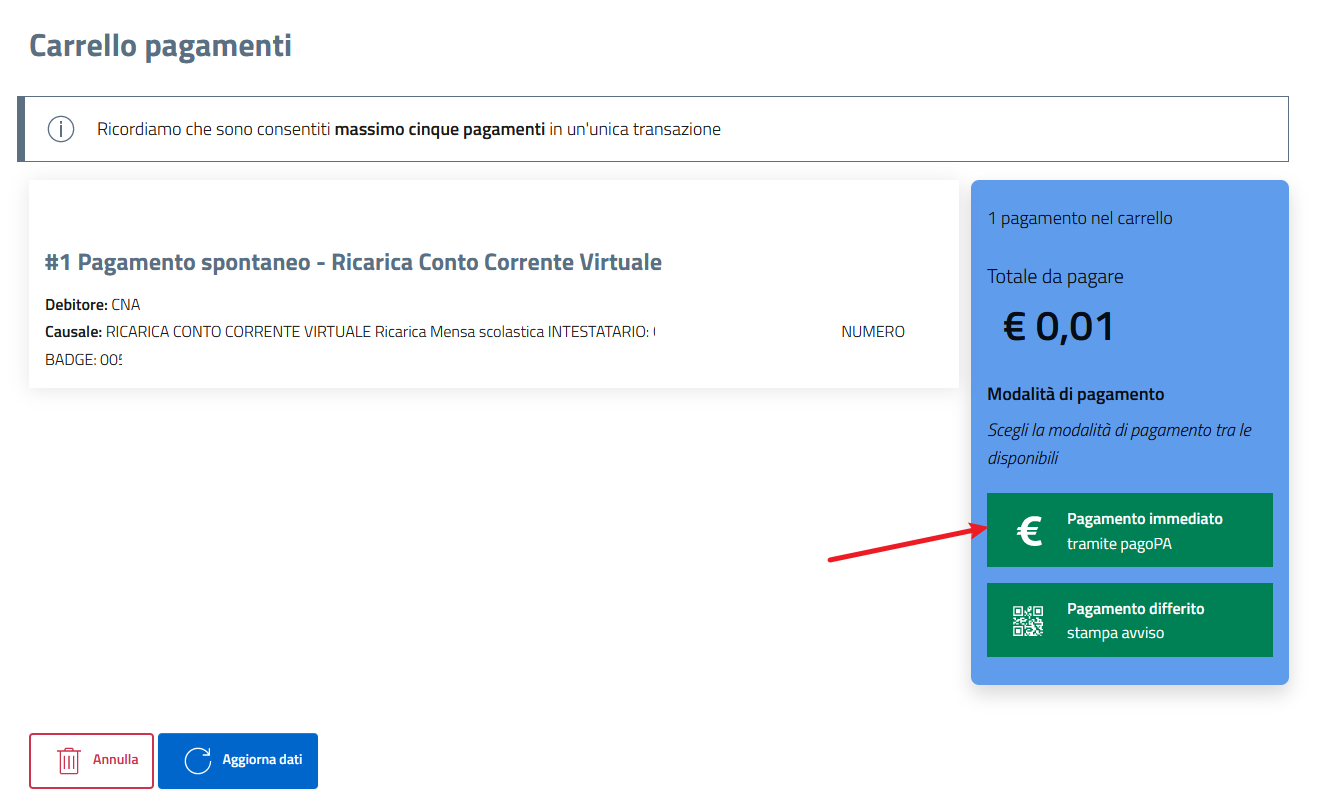
Task: Click '1 pagamento nel carrello' text
Action: 1080,218
